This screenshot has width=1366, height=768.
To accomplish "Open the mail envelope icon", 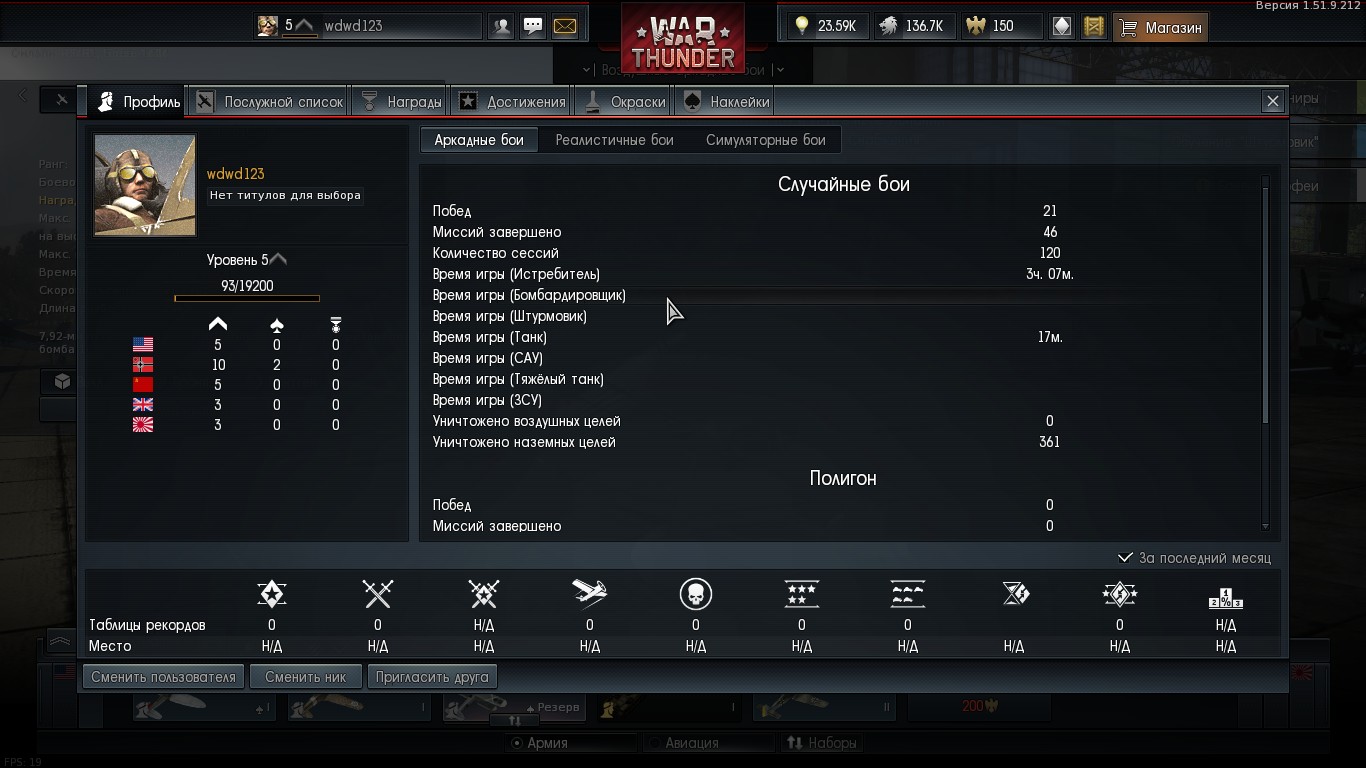I will tap(565, 27).
